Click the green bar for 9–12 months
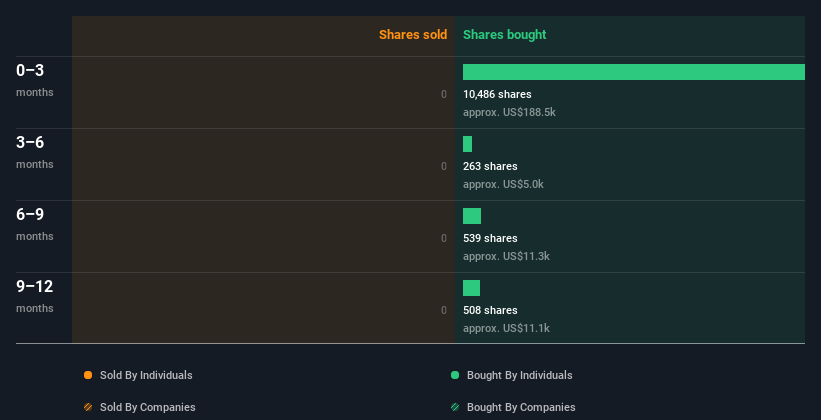This screenshot has height=420, width=821. pyautogui.click(x=471, y=288)
